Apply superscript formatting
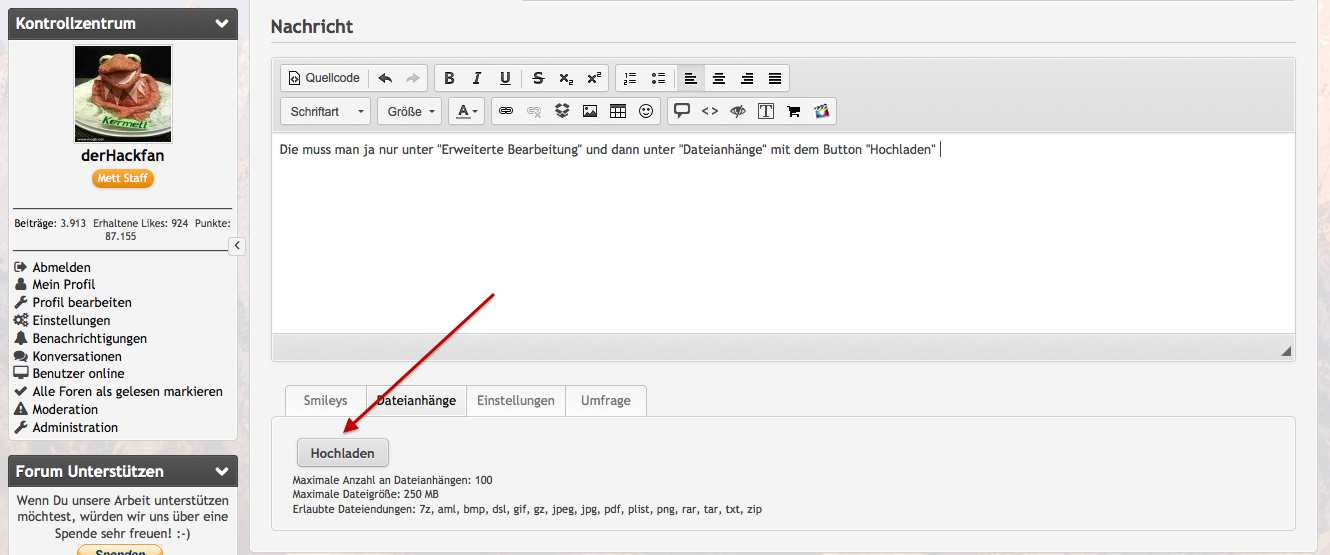 coord(594,78)
